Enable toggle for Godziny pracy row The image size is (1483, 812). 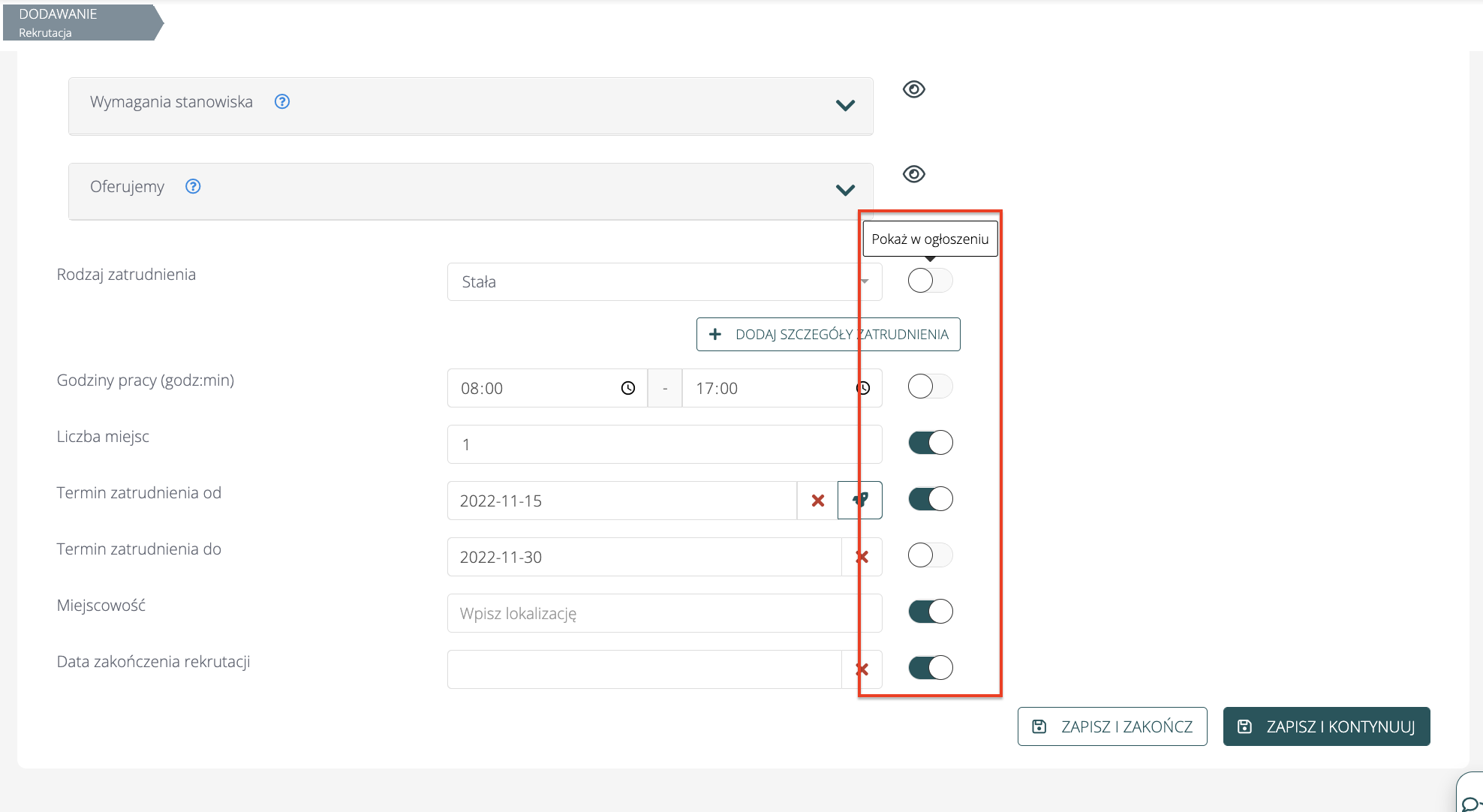pyautogui.click(x=930, y=386)
